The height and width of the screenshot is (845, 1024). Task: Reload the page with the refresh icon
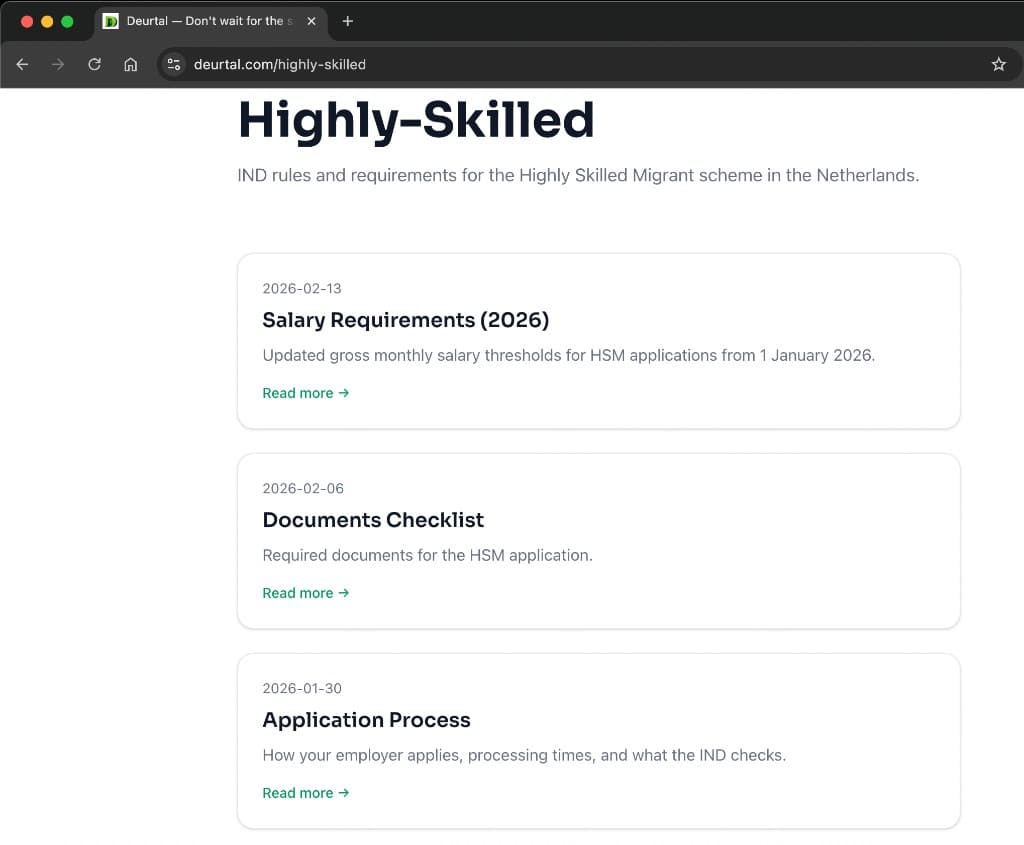(x=93, y=64)
